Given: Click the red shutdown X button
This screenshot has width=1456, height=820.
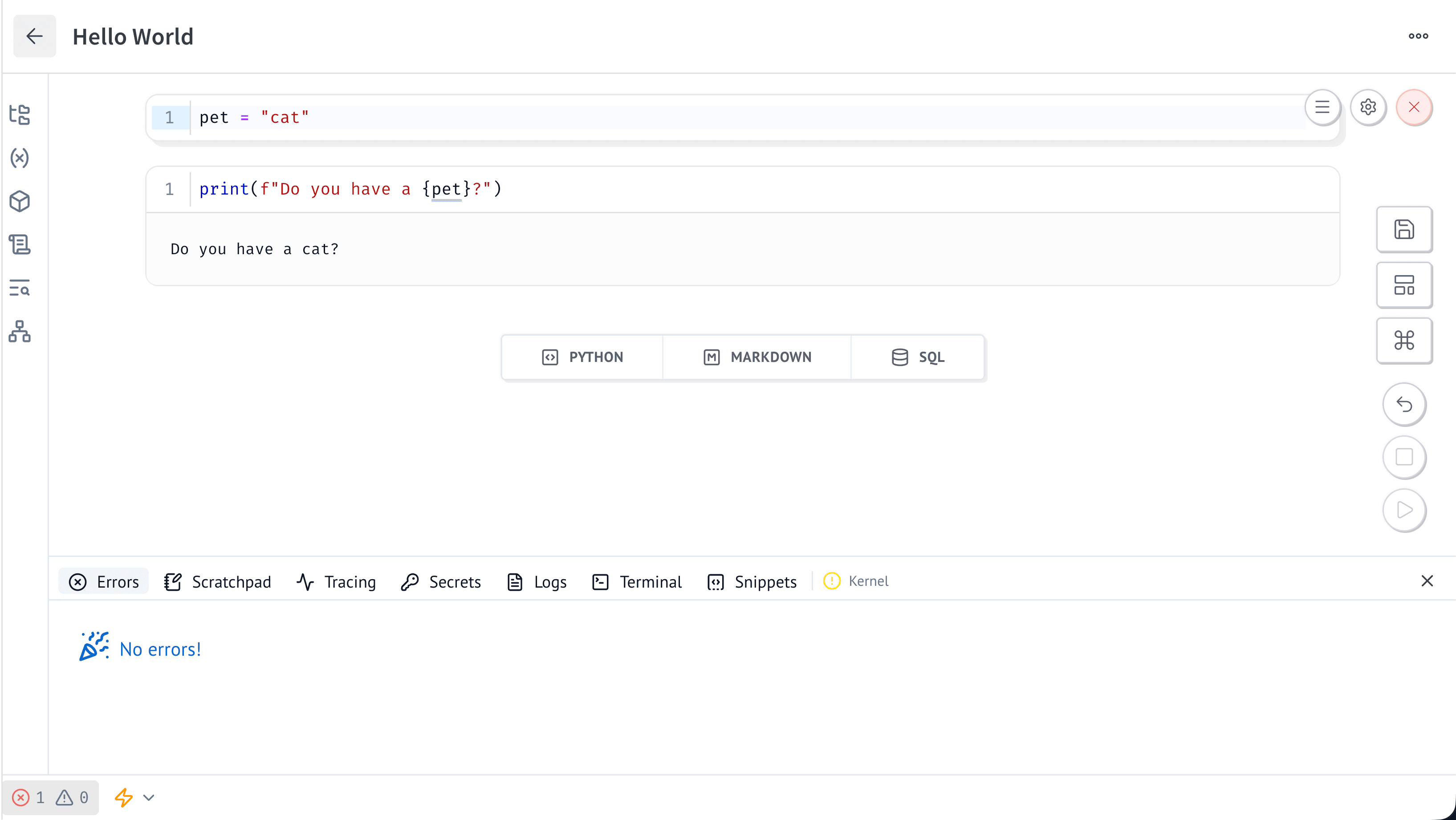Looking at the screenshot, I should (x=1414, y=107).
